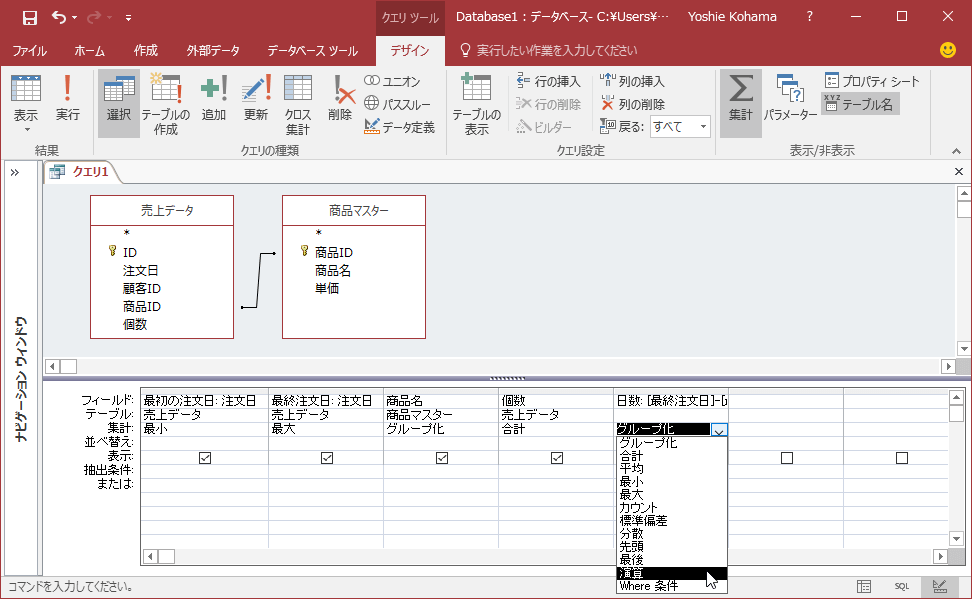The image size is (972, 599).
Task: Open the データベース ツール ribbon tab
Action: click(x=312, y=51)
